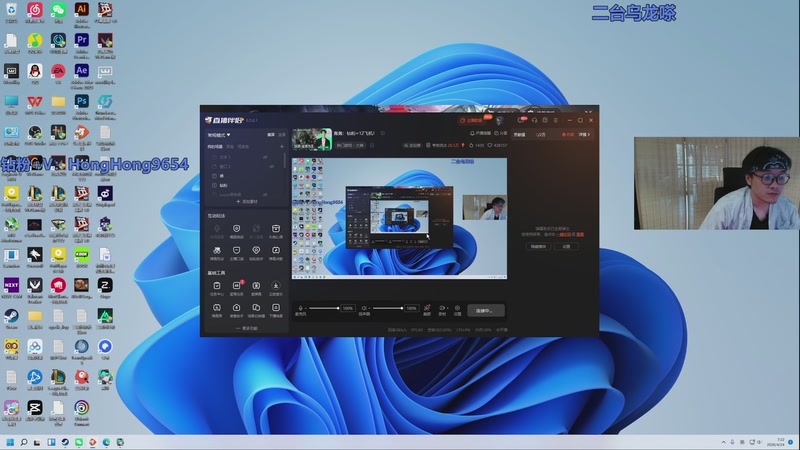Image resolution: width=800 pixels, height=450 pixels.
Task: Click the Windows Start button on taskbar
Action: 12,442
